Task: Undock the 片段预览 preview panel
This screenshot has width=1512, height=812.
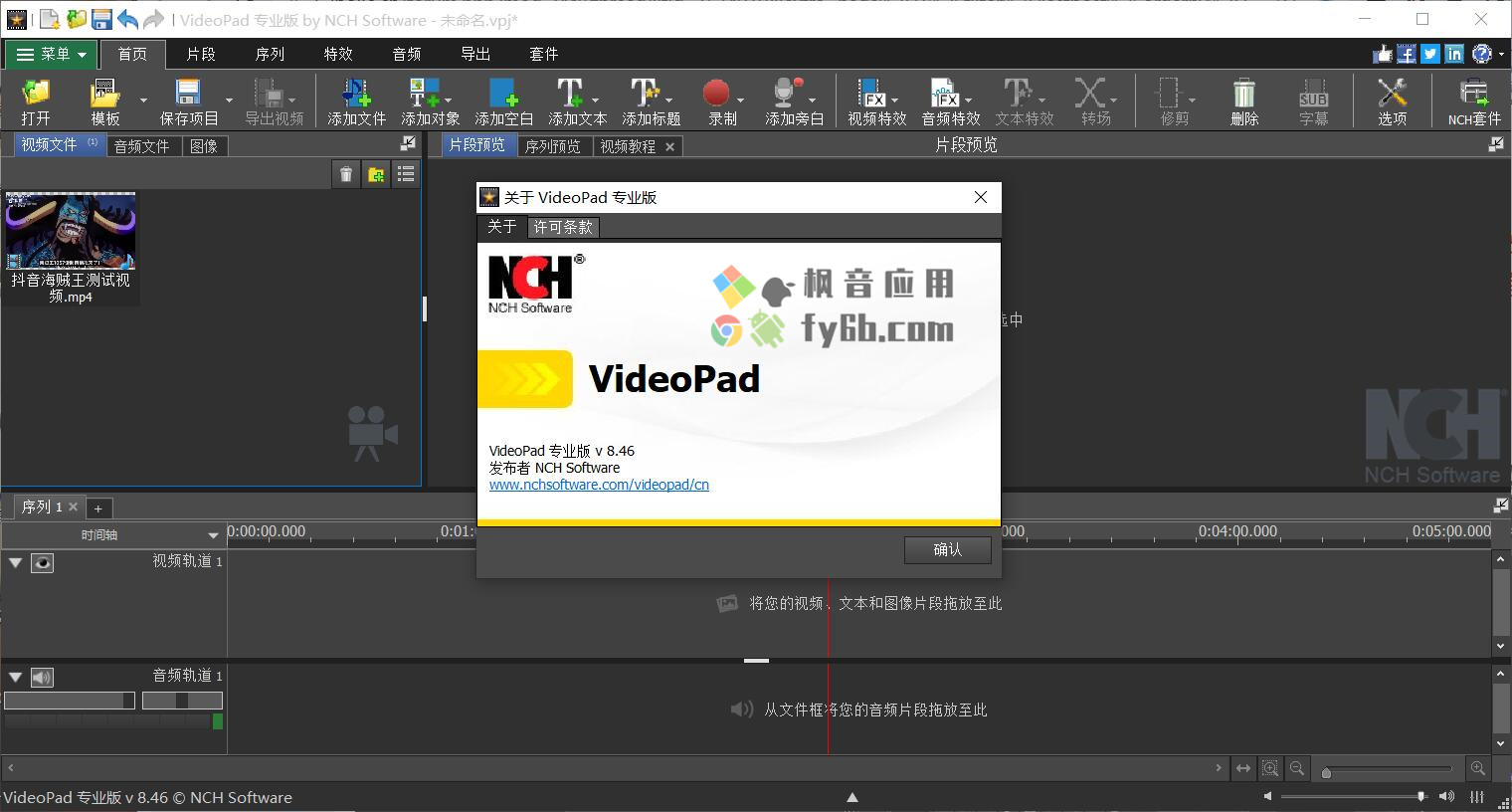Action: tap(1496, 144)
